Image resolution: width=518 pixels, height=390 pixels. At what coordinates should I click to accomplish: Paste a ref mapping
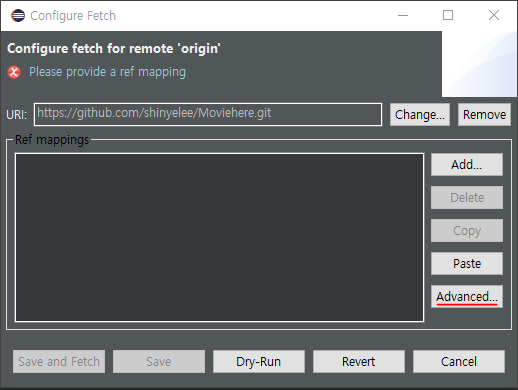pos(467,263)
